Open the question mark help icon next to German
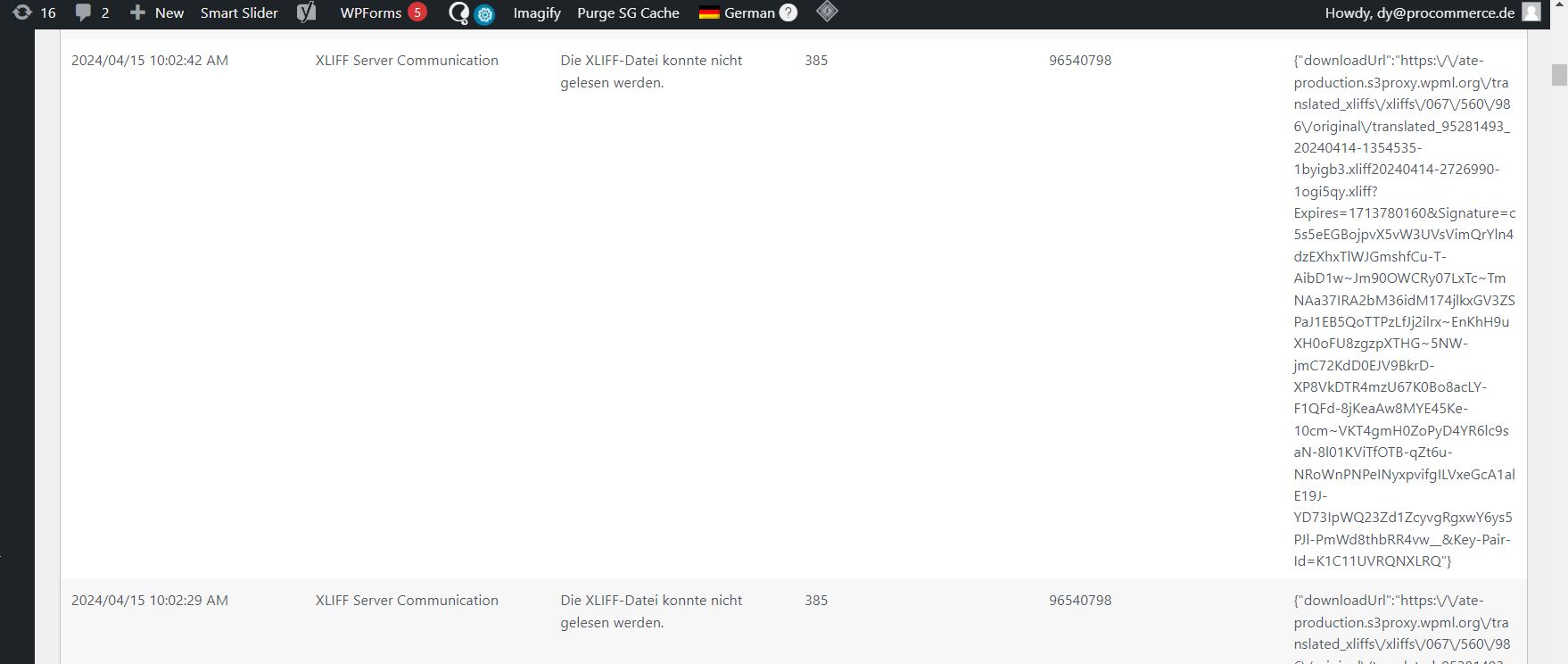This screenshot has height=664, width=1568. click(x=788, y=12)
